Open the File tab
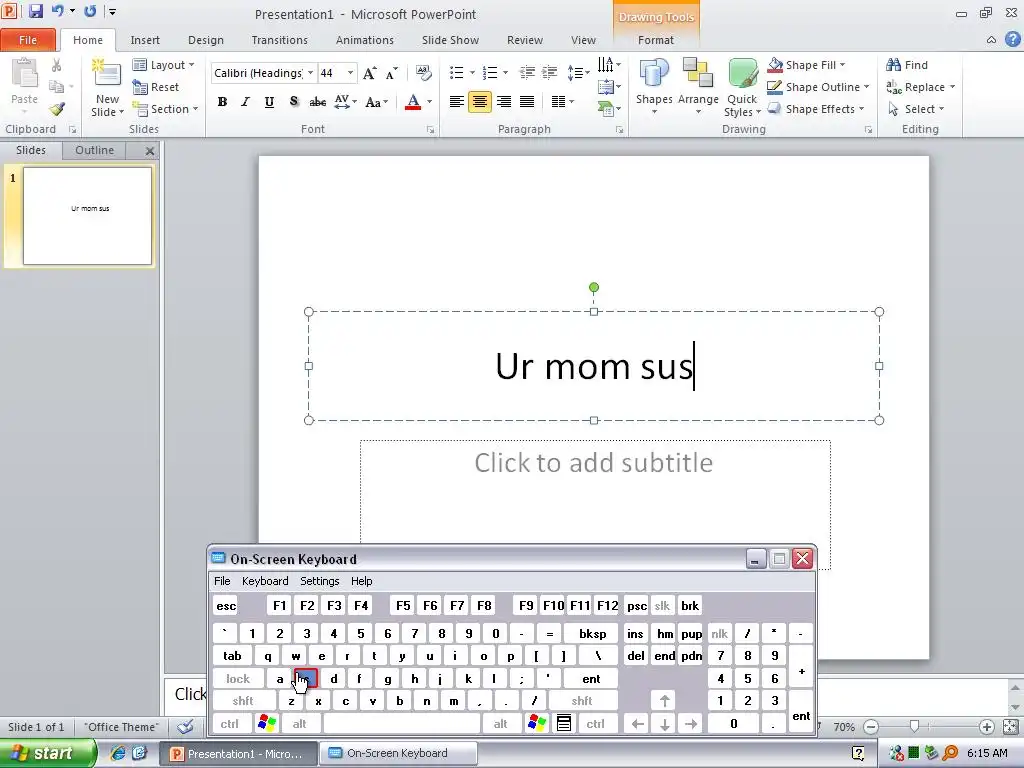 (27, 40)
